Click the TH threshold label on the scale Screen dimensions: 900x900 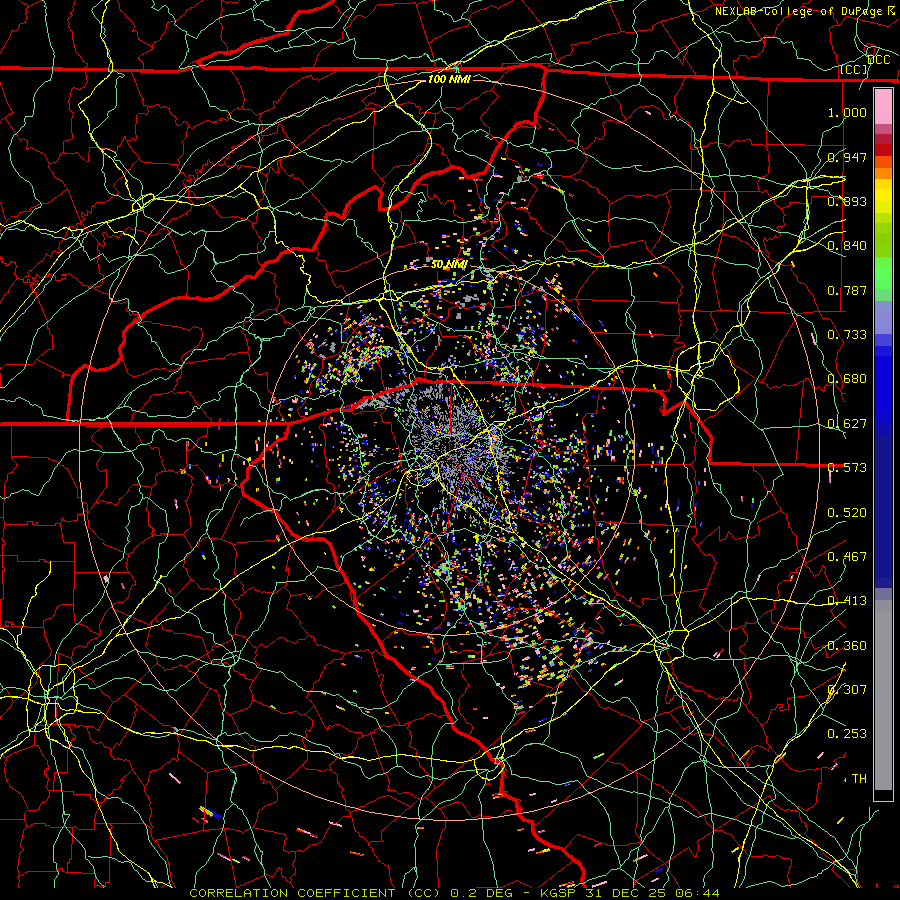click(x=859, y=779)
